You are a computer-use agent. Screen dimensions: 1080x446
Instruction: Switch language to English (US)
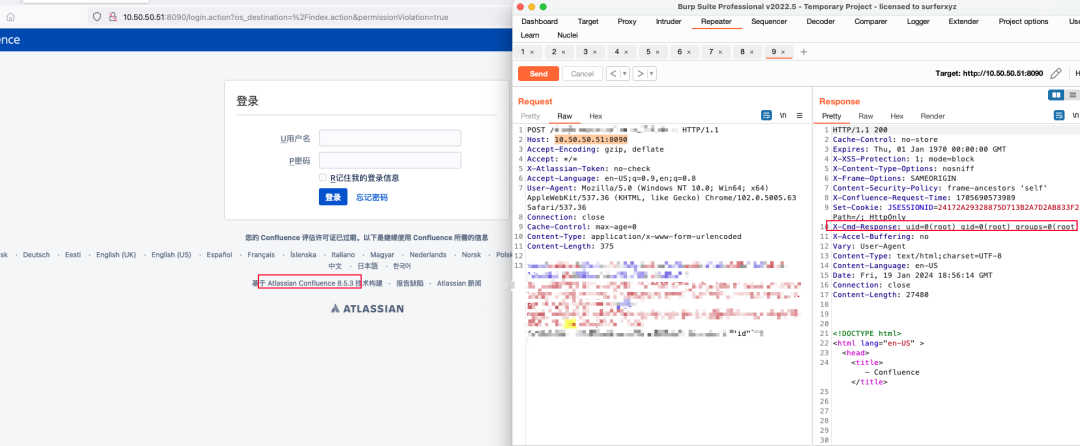(172, 255)
